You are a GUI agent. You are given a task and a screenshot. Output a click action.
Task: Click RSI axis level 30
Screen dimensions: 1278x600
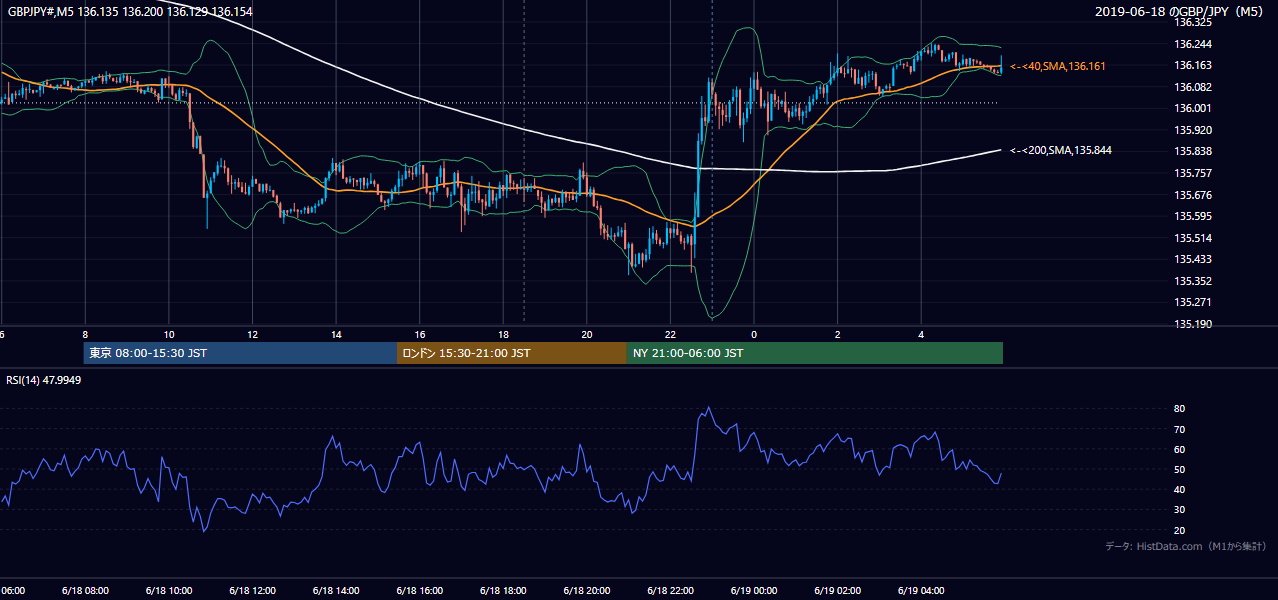click(x=1180, y=510)
